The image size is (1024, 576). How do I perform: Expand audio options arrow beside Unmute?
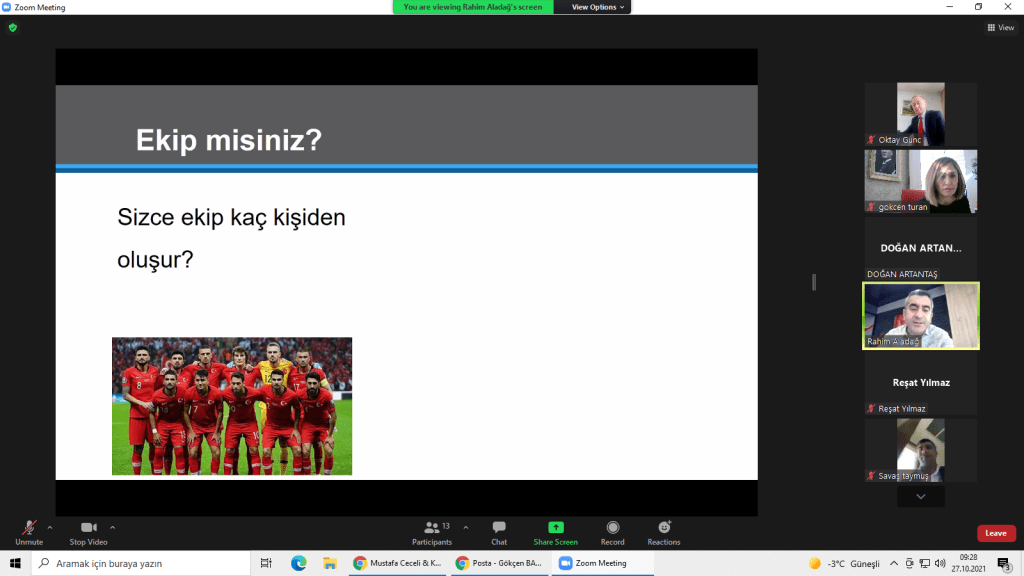(50, 527)
